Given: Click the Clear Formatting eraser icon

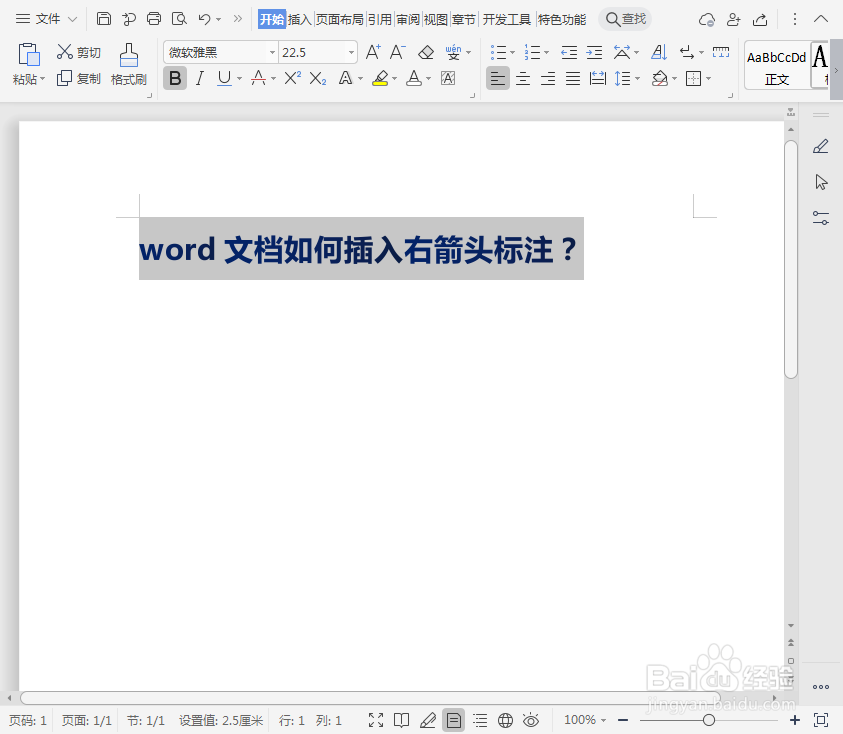Looking at the screenshot, I should [426, 51].
